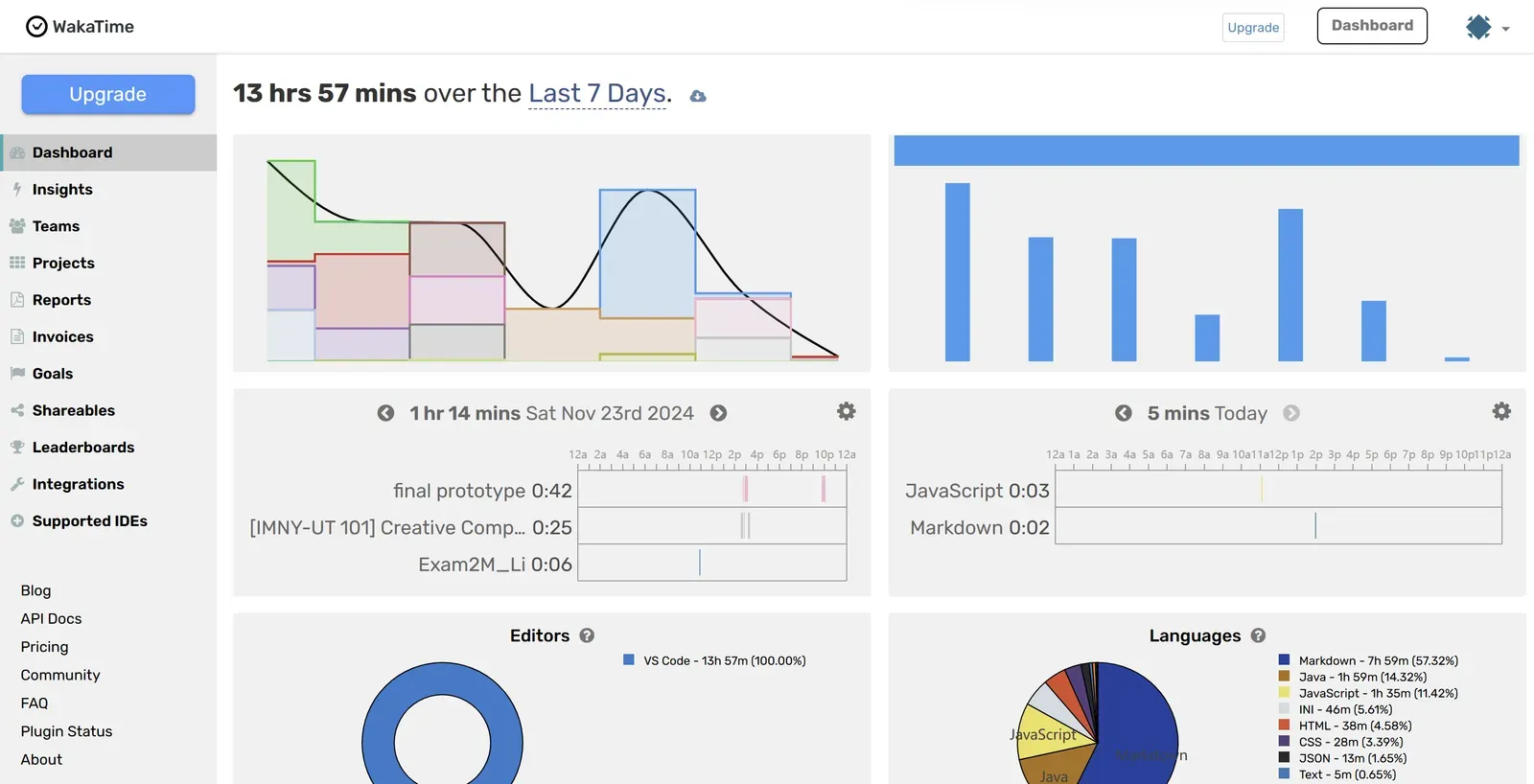Click the WakaTime logo icon
This screenshot has height=784, width=1534.
point(36,27)
